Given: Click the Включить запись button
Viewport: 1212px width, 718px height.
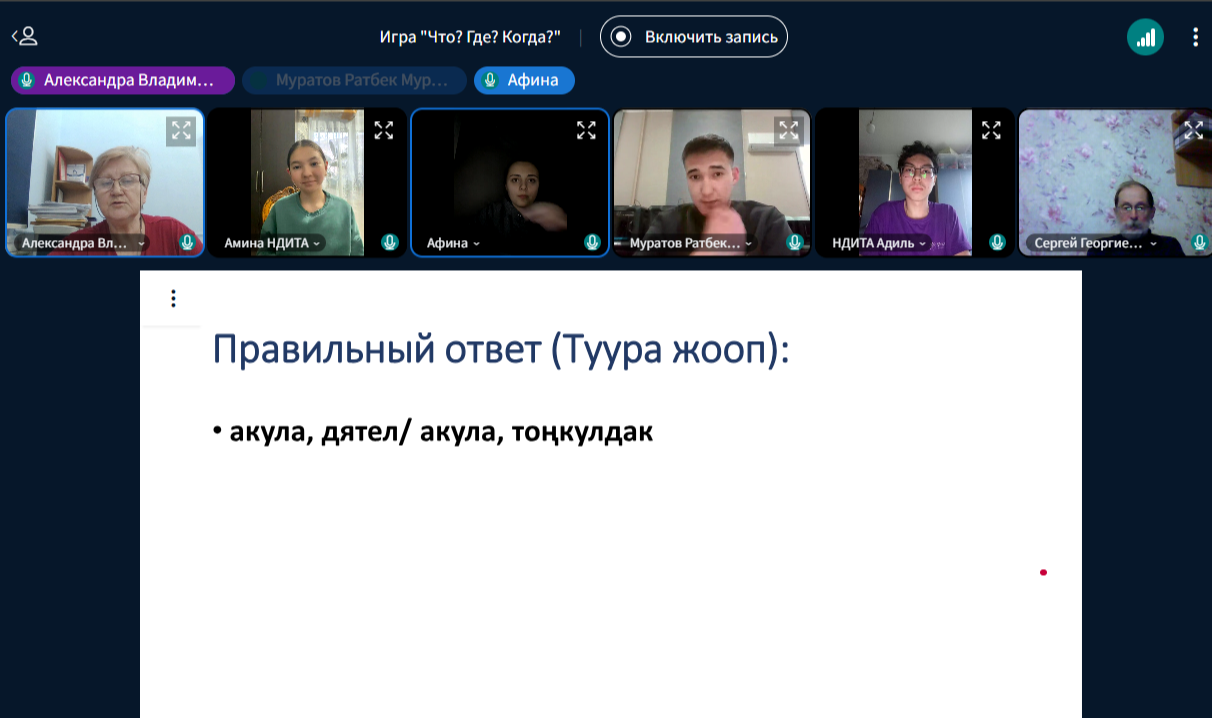Looking at the screenshot, I should click(x=694, y=37).
